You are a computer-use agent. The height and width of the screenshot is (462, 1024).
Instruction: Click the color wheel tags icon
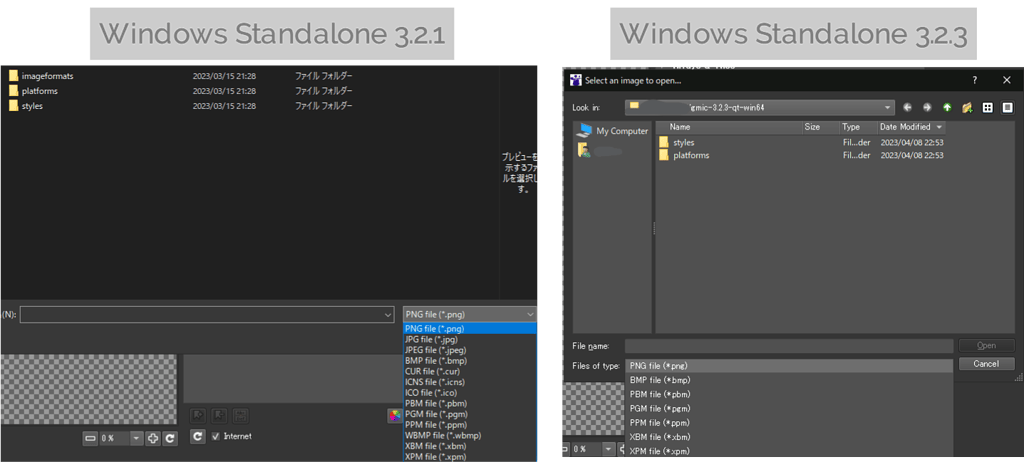point(394,416)
